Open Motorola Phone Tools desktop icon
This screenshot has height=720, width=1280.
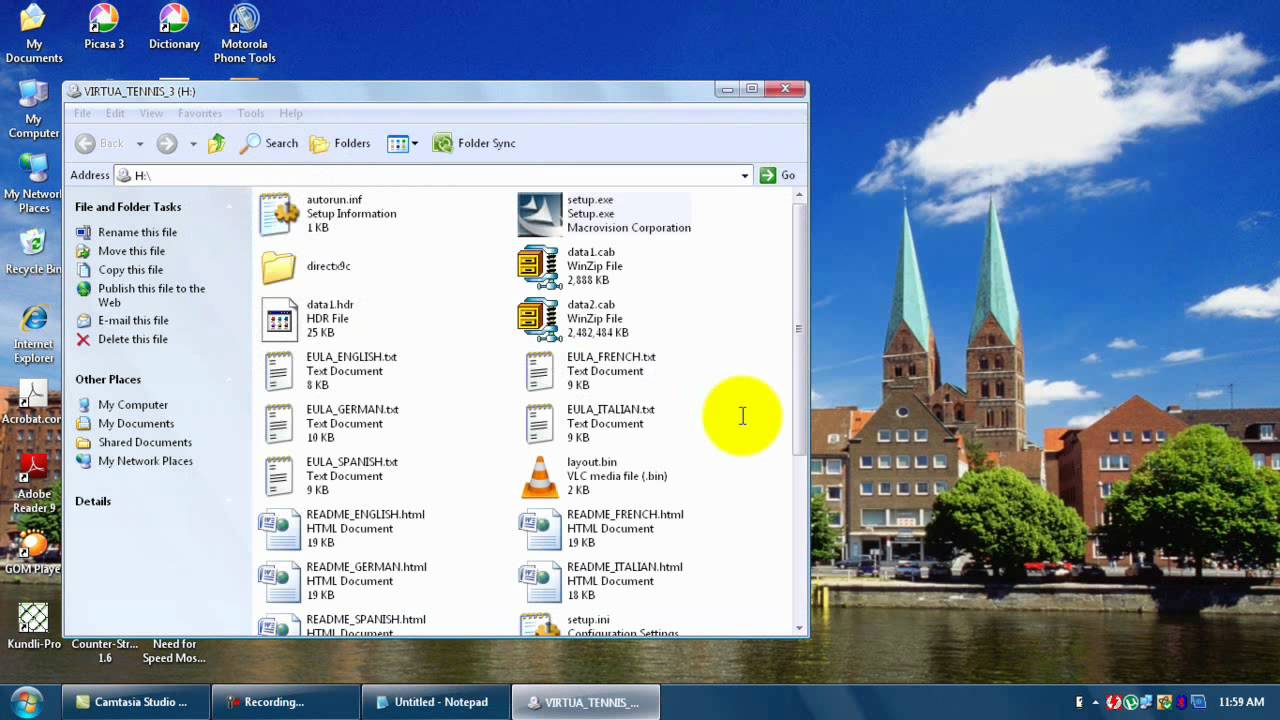click(x=244, y=34)
